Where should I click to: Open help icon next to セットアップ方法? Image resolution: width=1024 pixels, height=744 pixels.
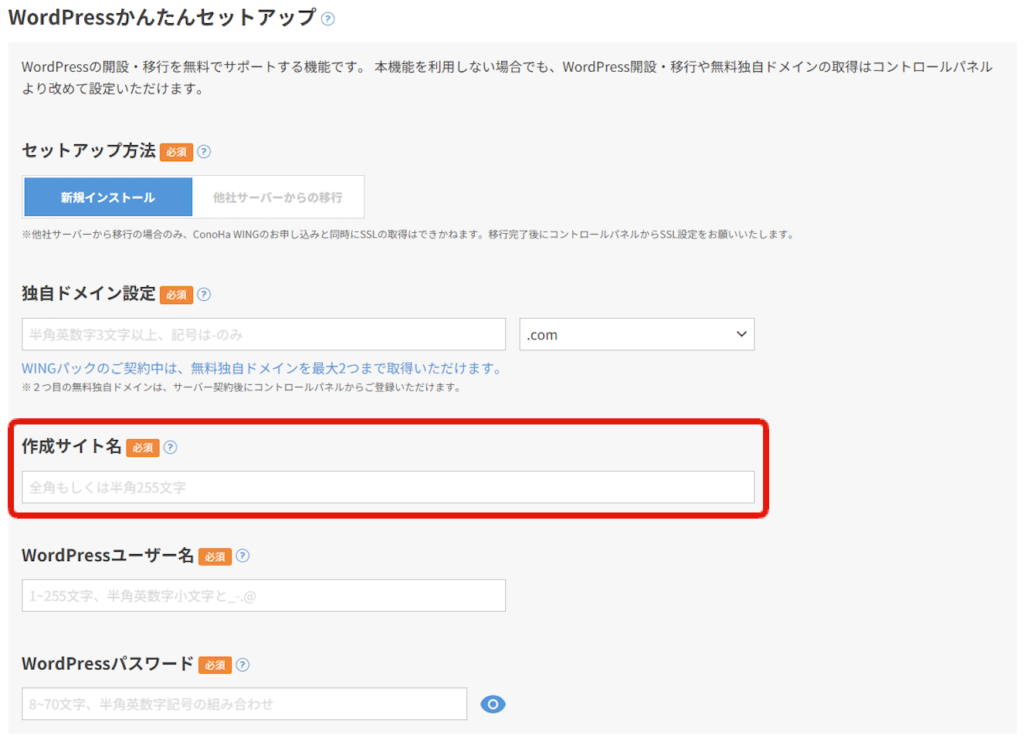coord(204,152)
